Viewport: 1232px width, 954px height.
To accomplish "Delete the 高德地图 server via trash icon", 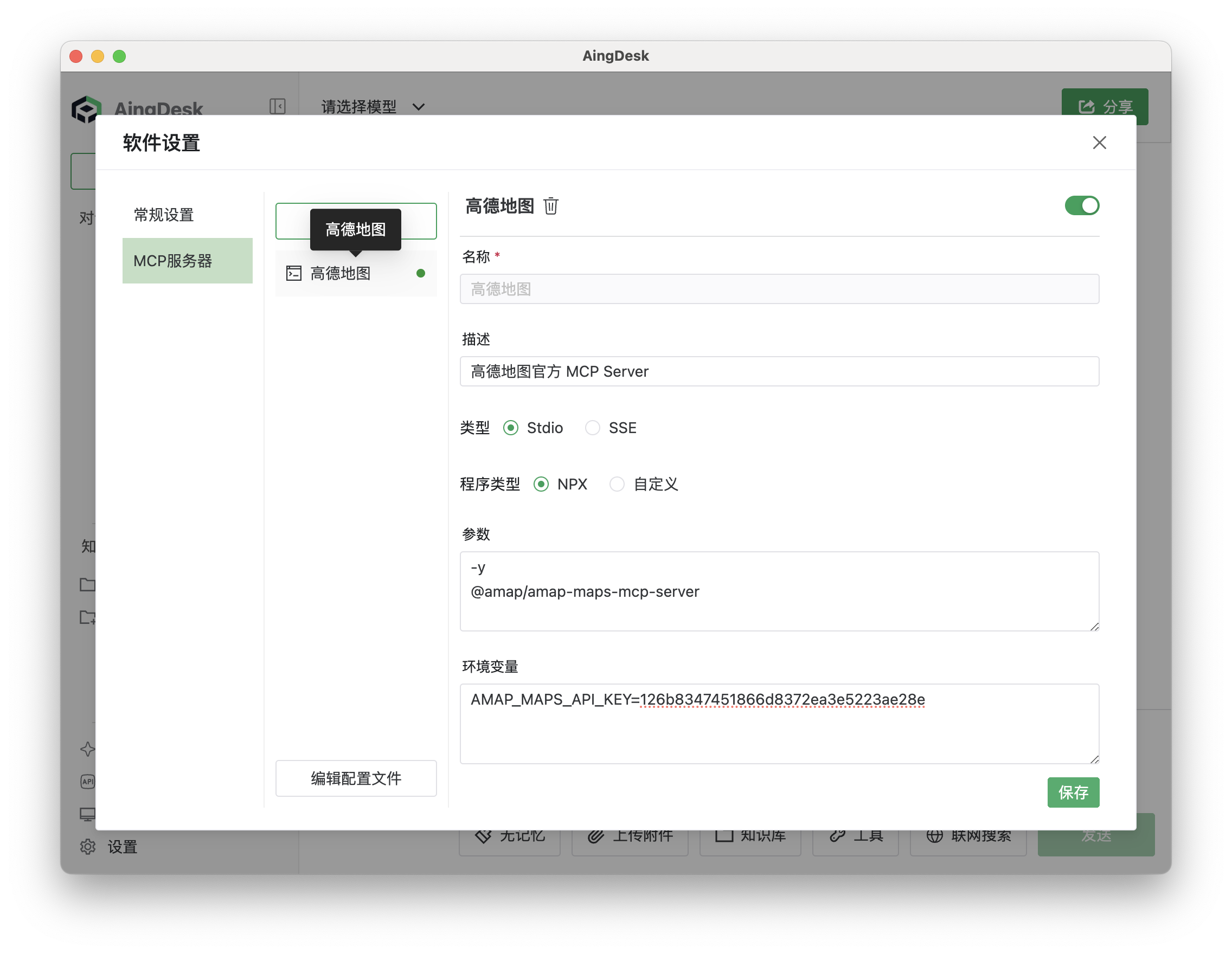I will (550, 207).
